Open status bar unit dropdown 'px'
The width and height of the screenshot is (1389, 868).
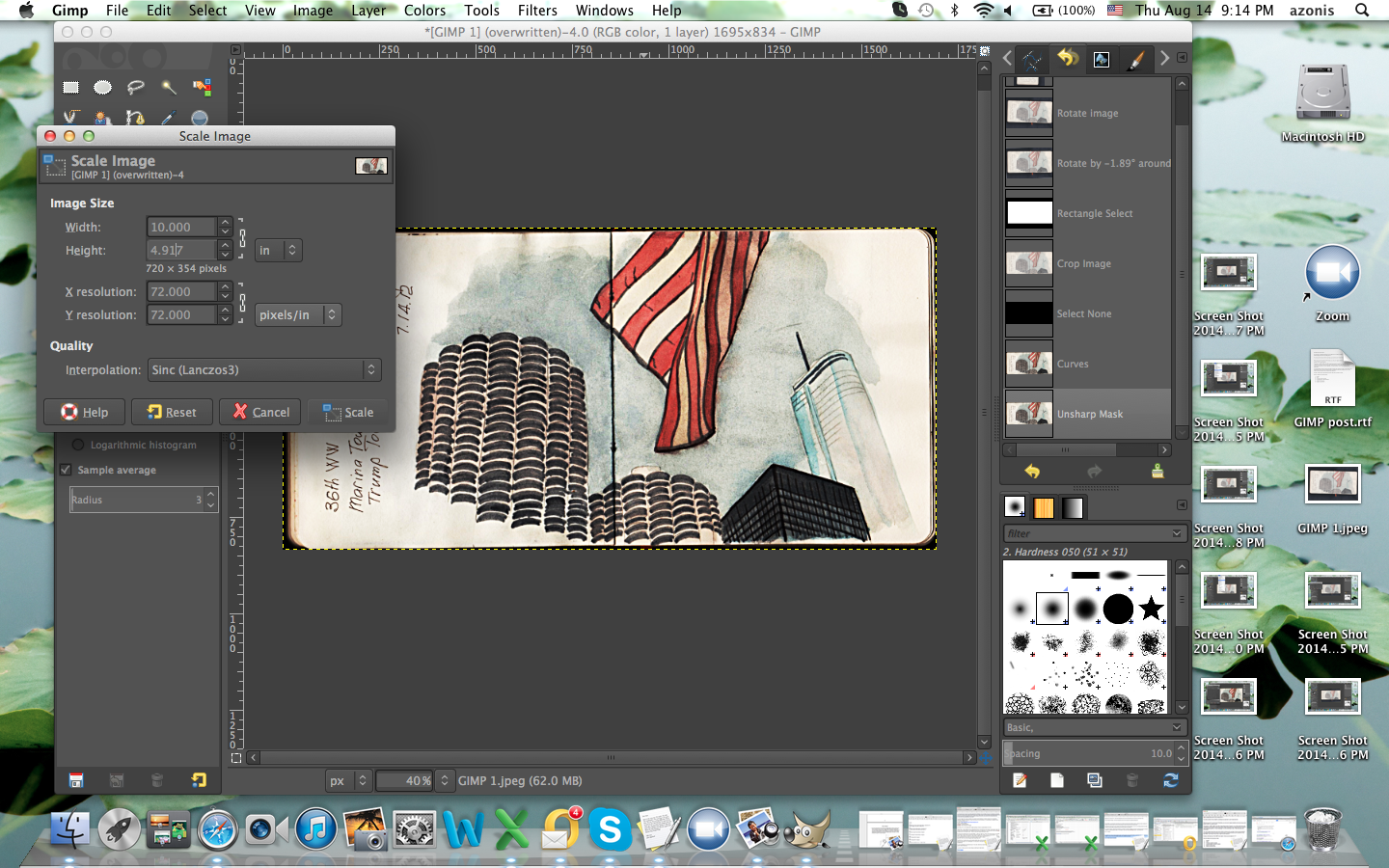(349, 780)
